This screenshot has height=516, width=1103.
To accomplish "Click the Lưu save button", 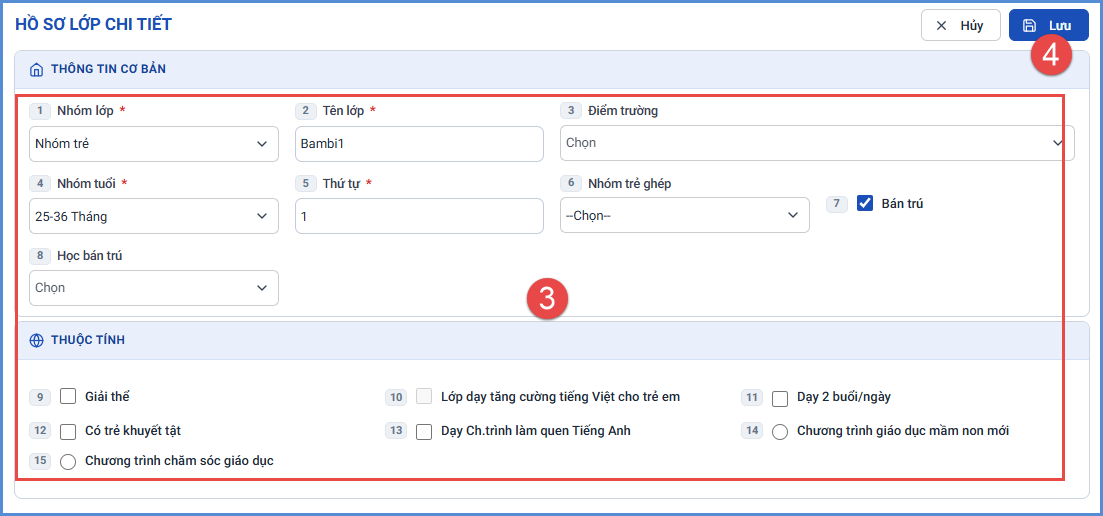I will pos(1048,25).
